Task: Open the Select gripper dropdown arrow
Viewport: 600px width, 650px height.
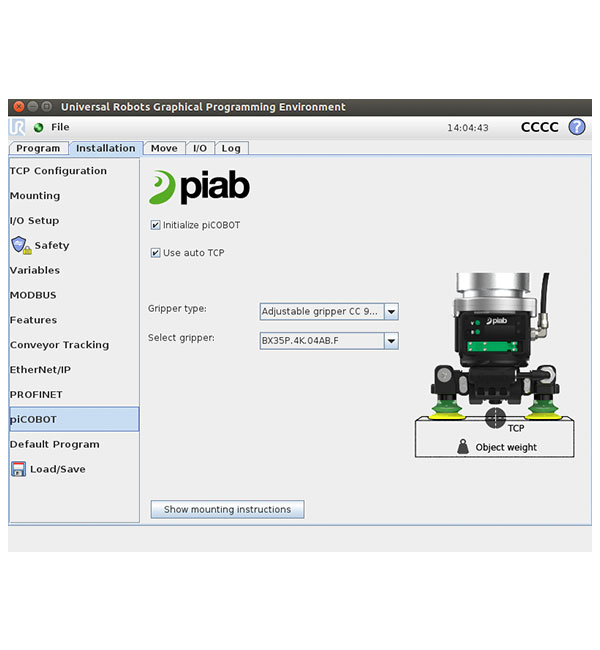Action: 391,341
